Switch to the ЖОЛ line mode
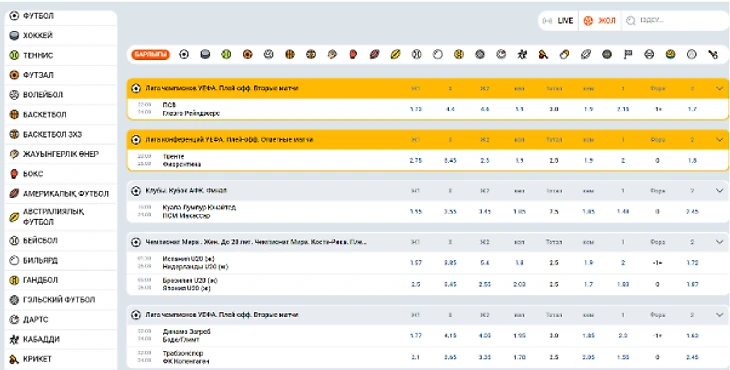730x370 pixels. 600,20
